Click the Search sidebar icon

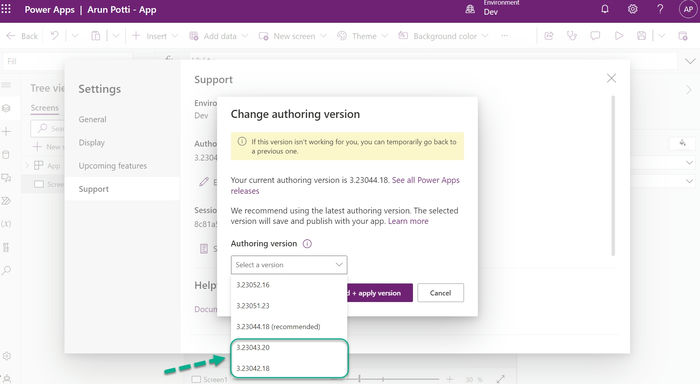[6, 271]
